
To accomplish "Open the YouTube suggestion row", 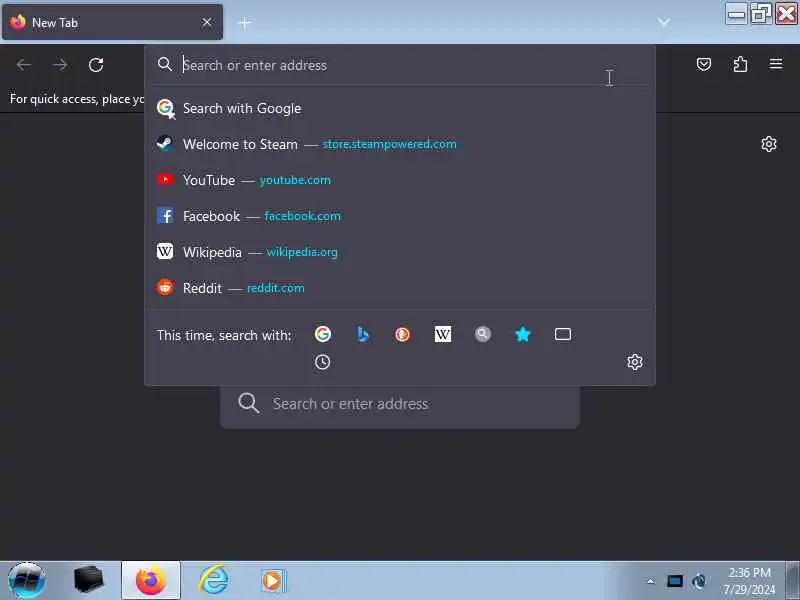I will (400, 180).
